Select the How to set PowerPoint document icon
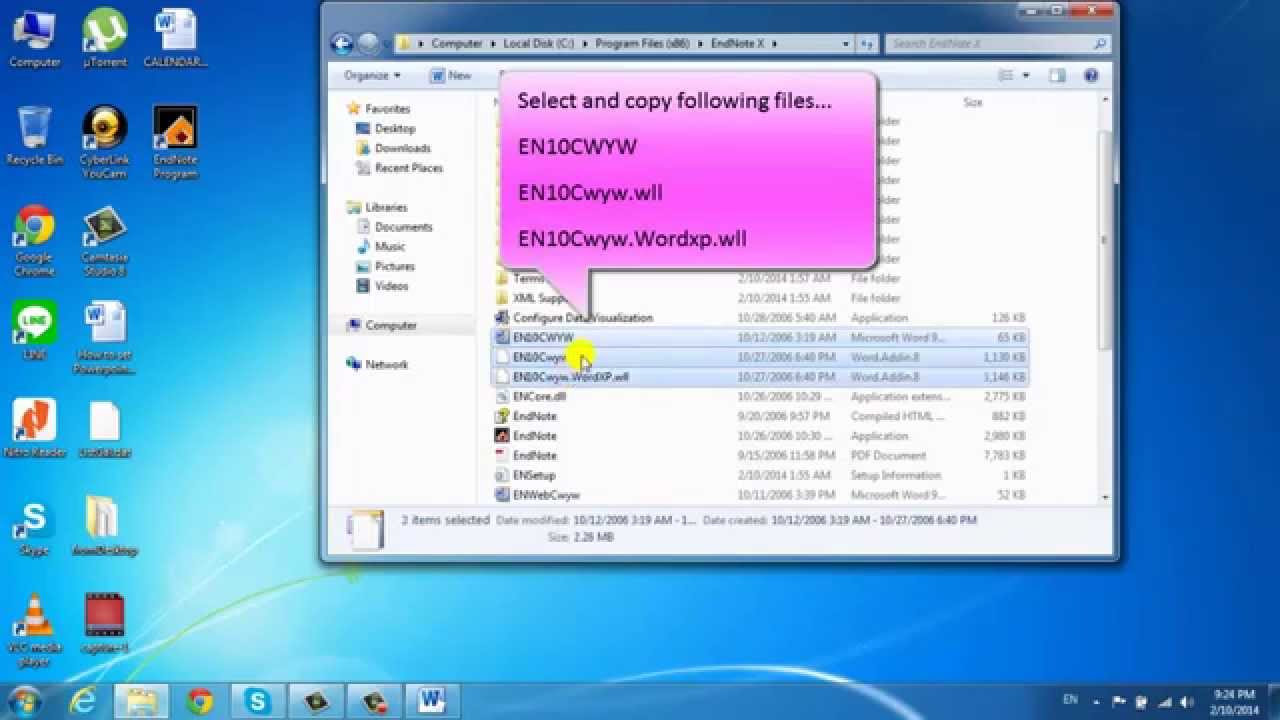The width and height of the screenshot is (1280, 720). click(x=105, y=338)
